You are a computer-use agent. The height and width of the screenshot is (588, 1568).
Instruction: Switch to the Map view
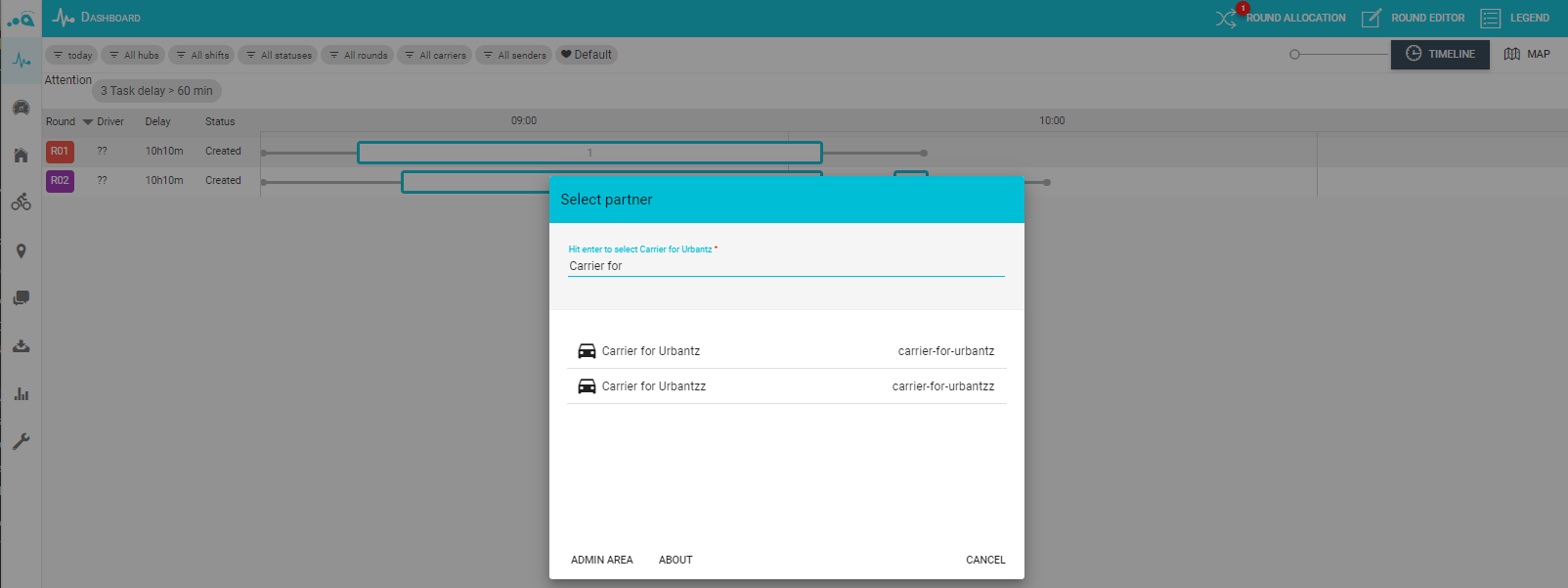pos(1527,54)
